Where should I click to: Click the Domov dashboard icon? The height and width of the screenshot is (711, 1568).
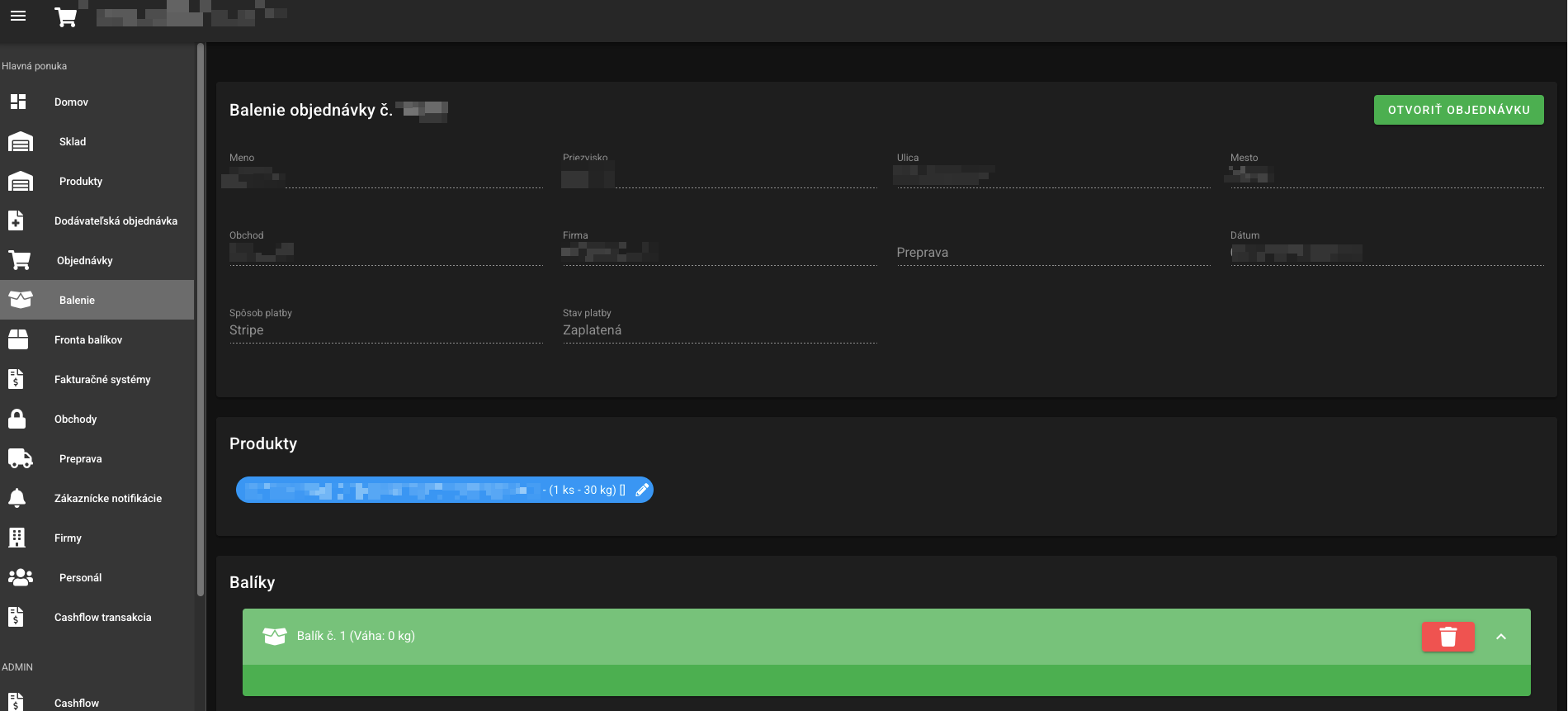(18, 102)
